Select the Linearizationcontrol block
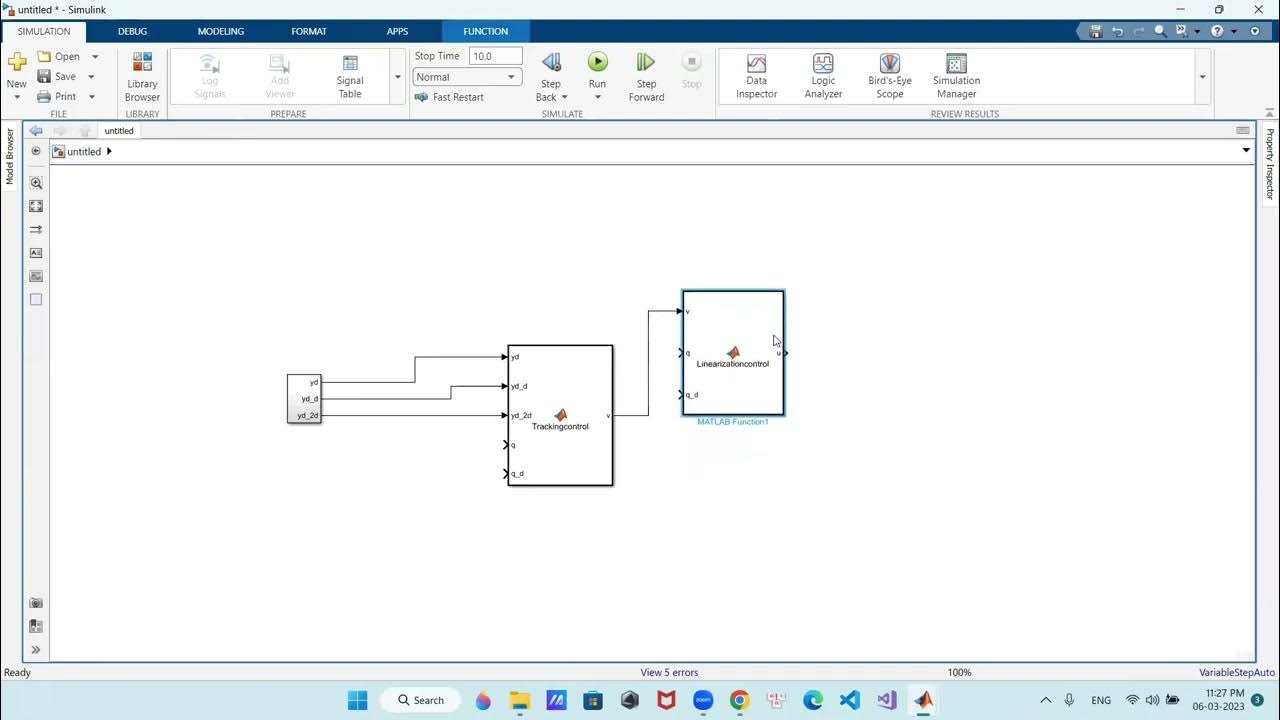 point(733,353)
